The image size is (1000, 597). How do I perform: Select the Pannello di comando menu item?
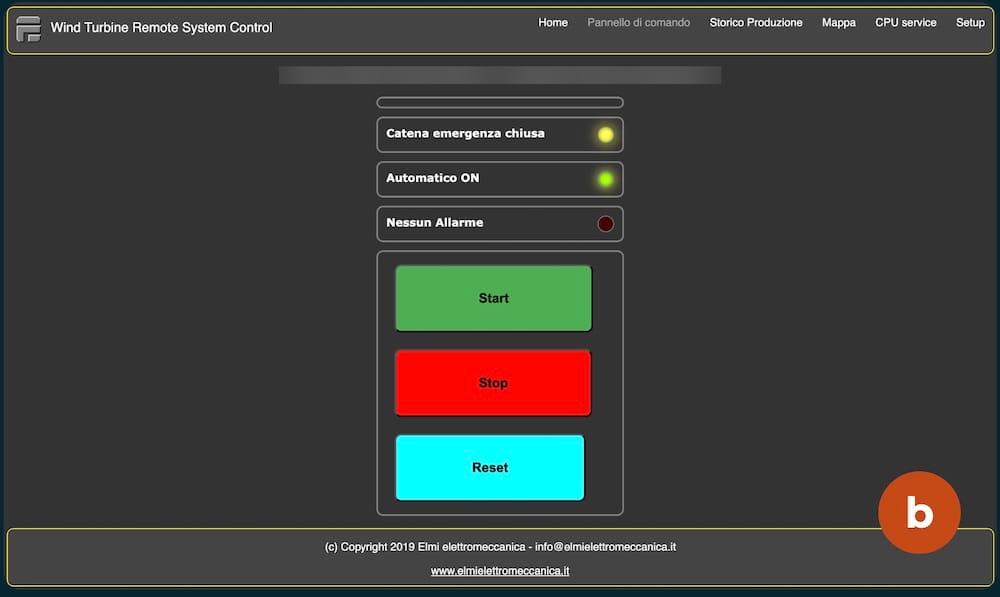(638, 22)
